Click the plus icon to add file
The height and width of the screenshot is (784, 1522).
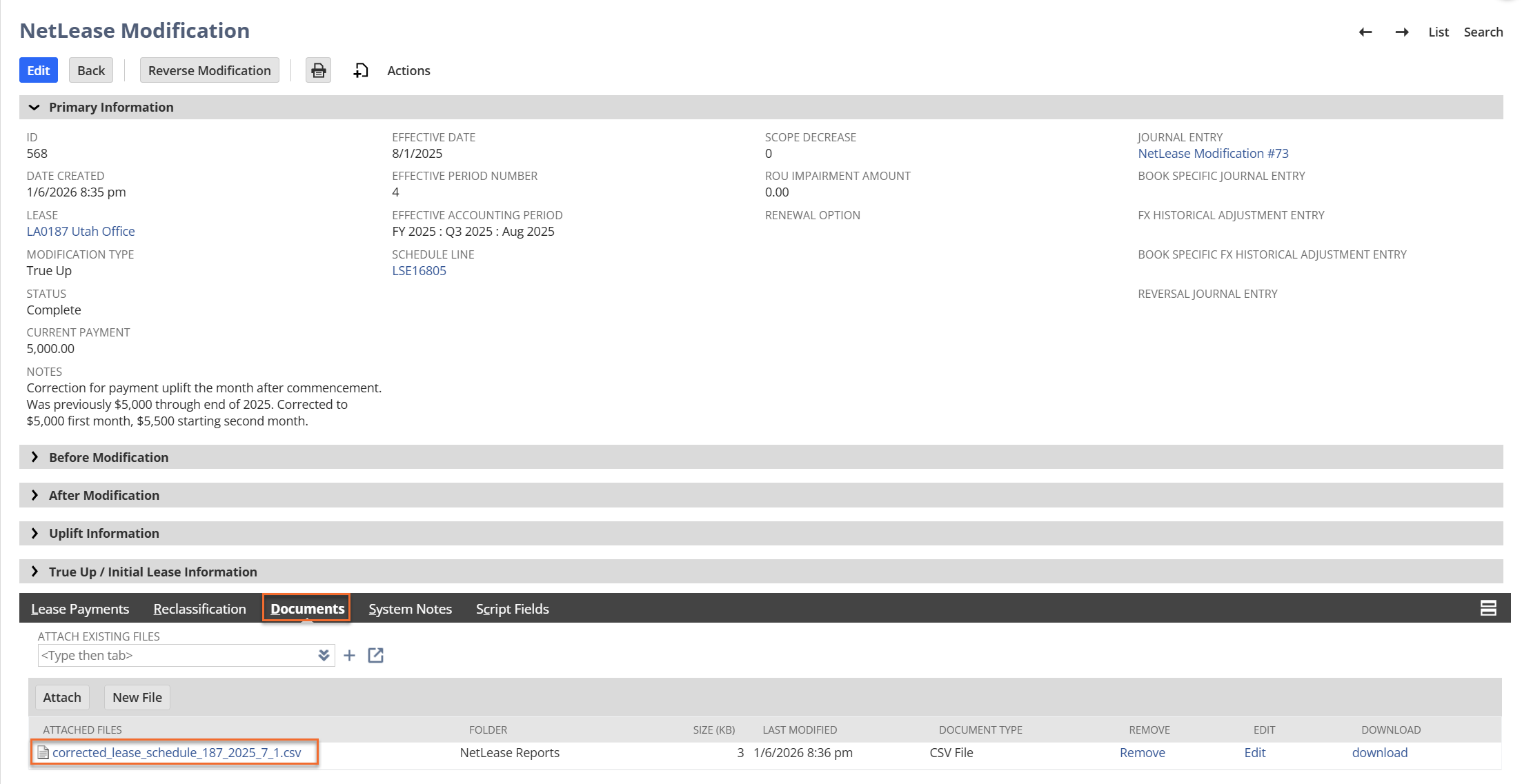(350, 655)
